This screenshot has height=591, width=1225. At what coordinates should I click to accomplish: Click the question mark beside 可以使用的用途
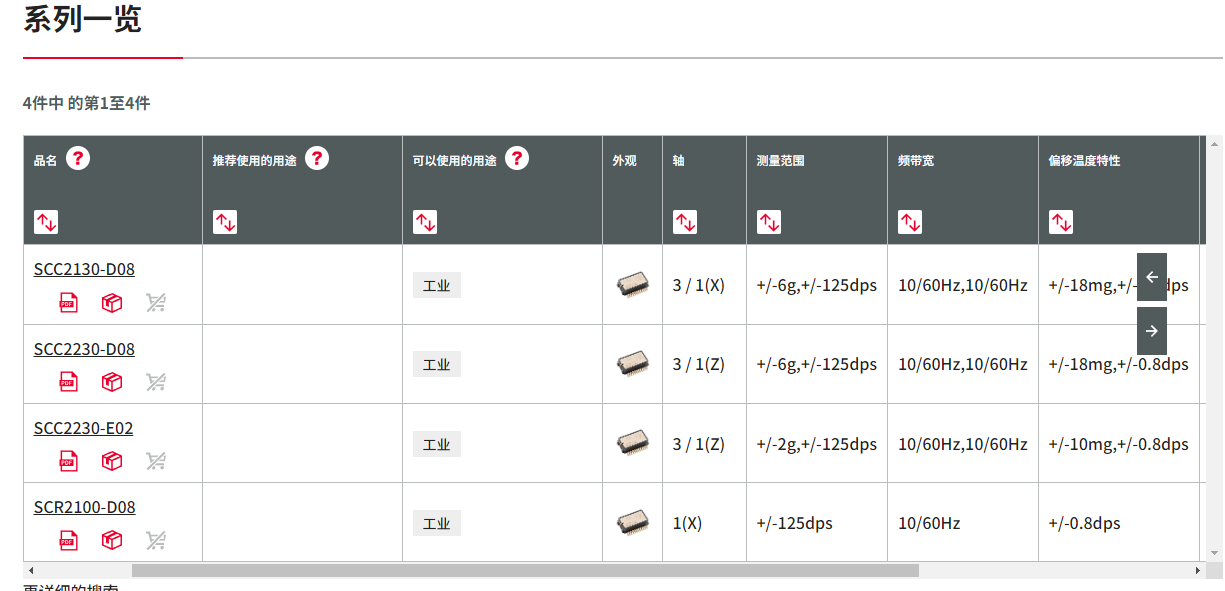click(x=516, y=157)
